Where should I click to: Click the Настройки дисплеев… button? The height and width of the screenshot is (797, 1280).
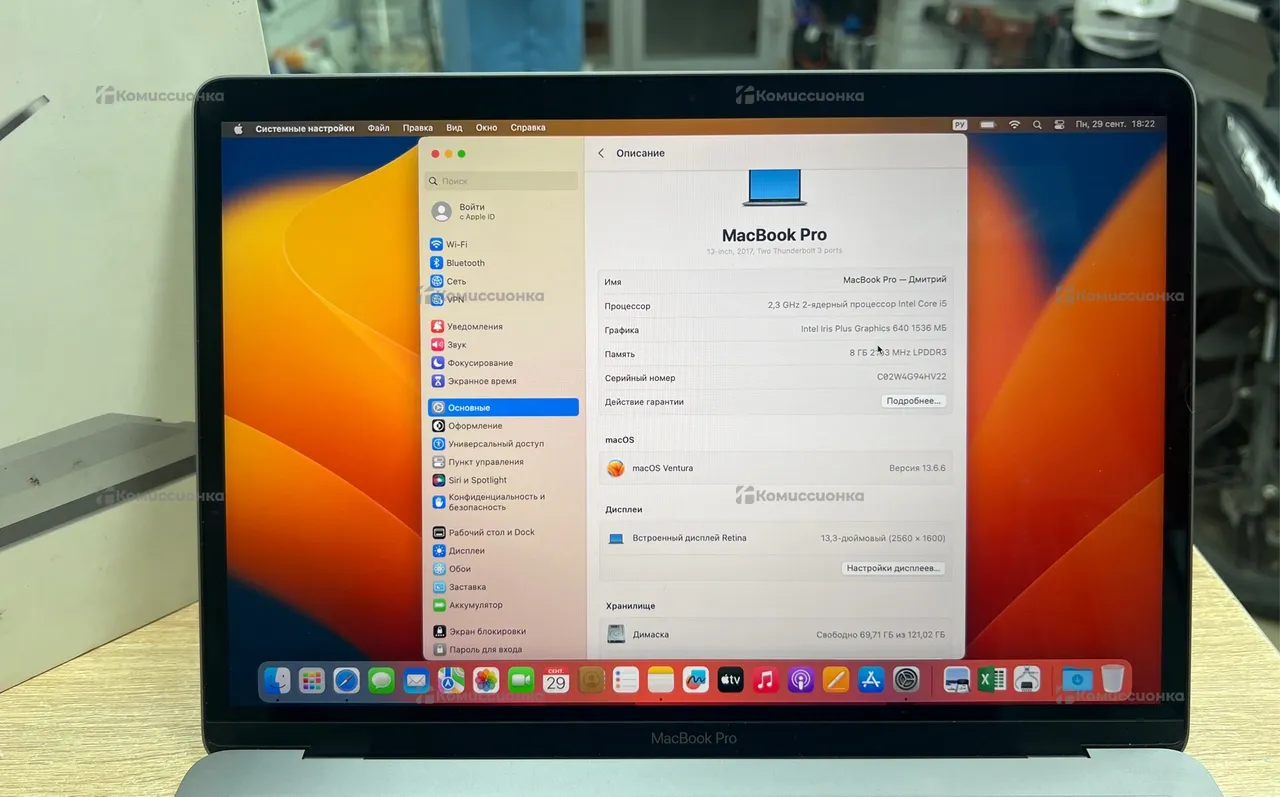tap(893, 568)
